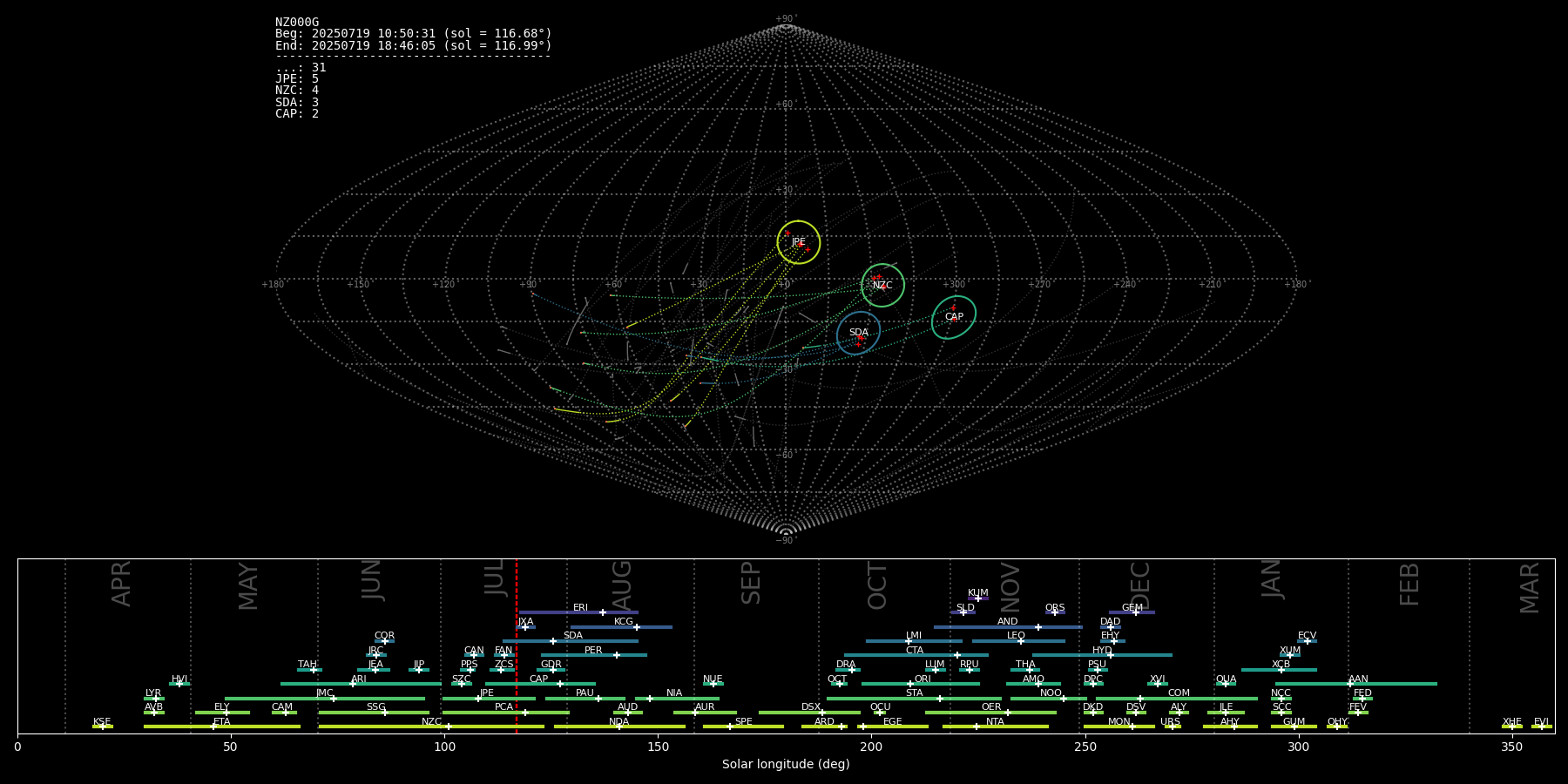
Task: Select the JXA shower label in timeline
Action: (525, 622)
